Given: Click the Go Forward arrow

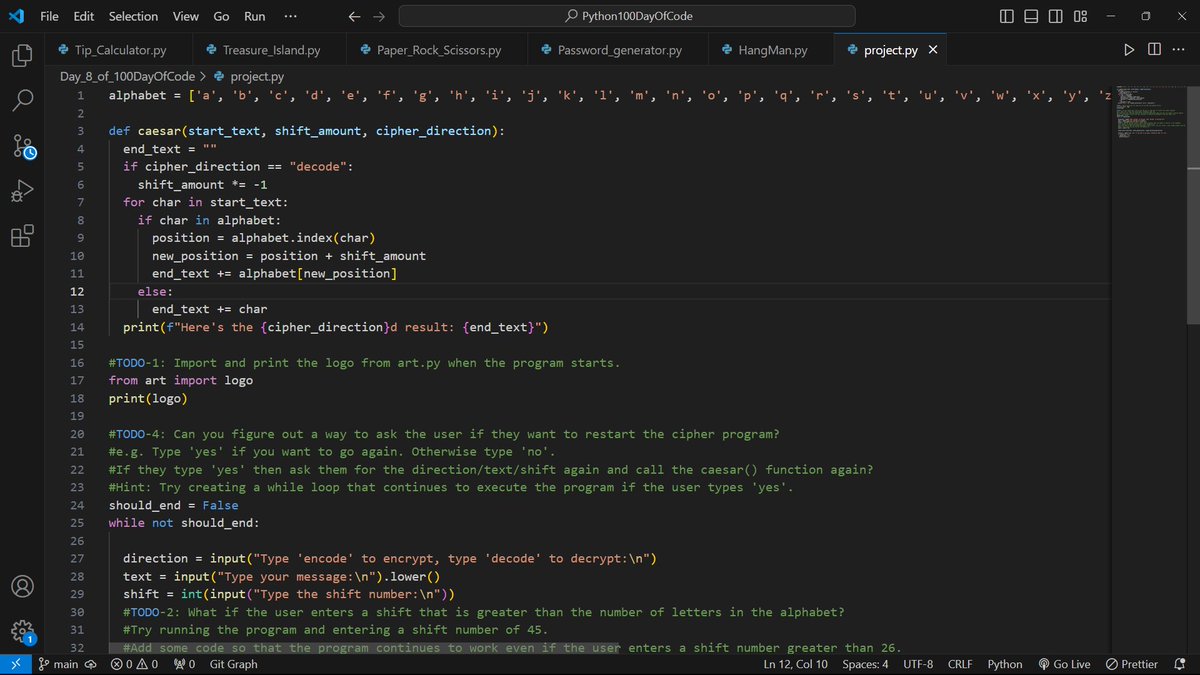Looking at the screenshot, I should [x=378, y=16].
